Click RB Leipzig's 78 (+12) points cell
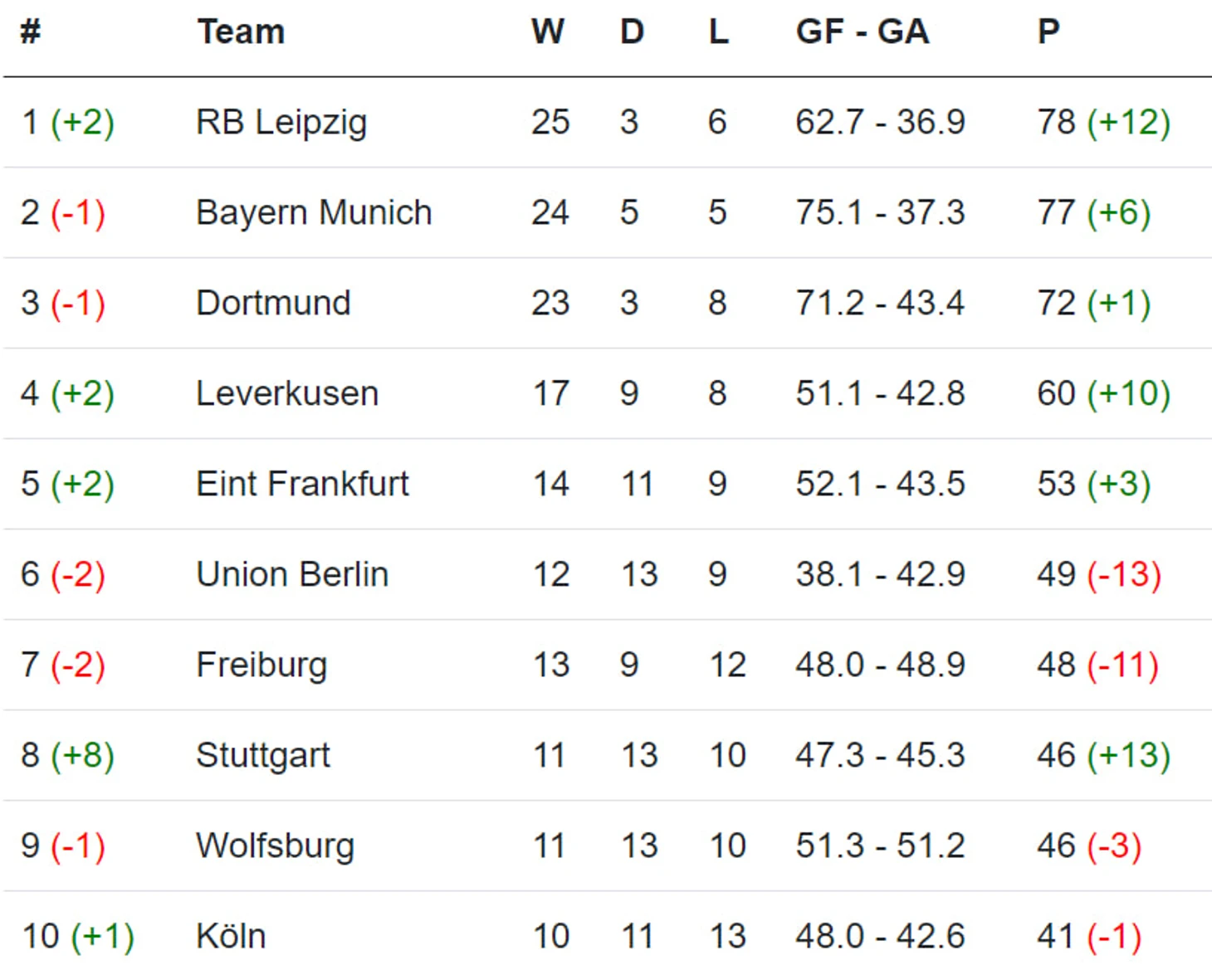 coord(1103,123)
